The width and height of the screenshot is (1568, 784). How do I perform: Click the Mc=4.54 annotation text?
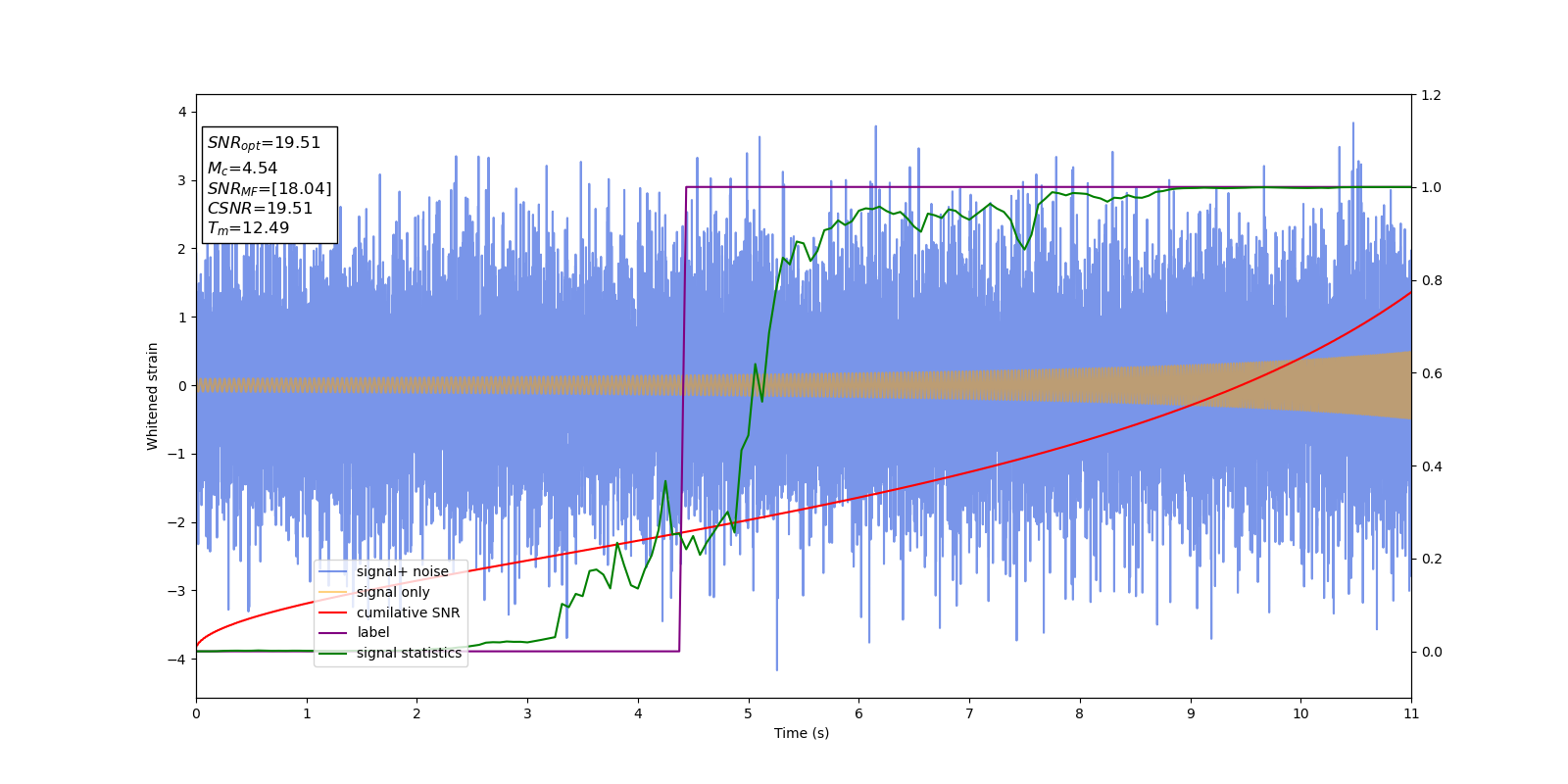click(x=242, y=169)
